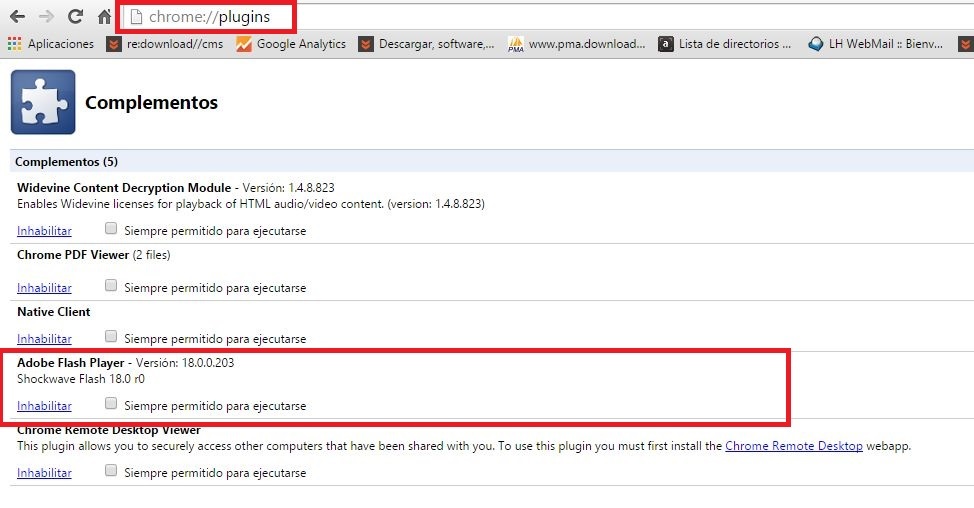Open the LH WebMail bookmark

coord(876,44)
